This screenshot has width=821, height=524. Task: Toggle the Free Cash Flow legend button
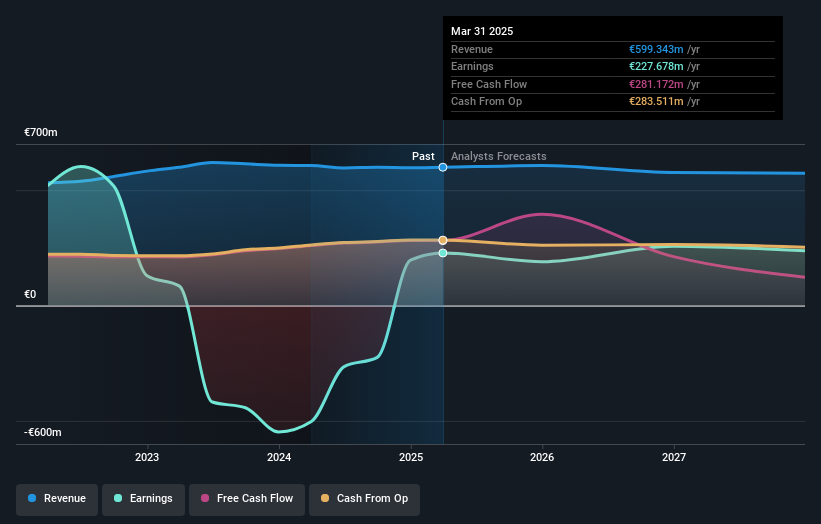coord(247,499)
